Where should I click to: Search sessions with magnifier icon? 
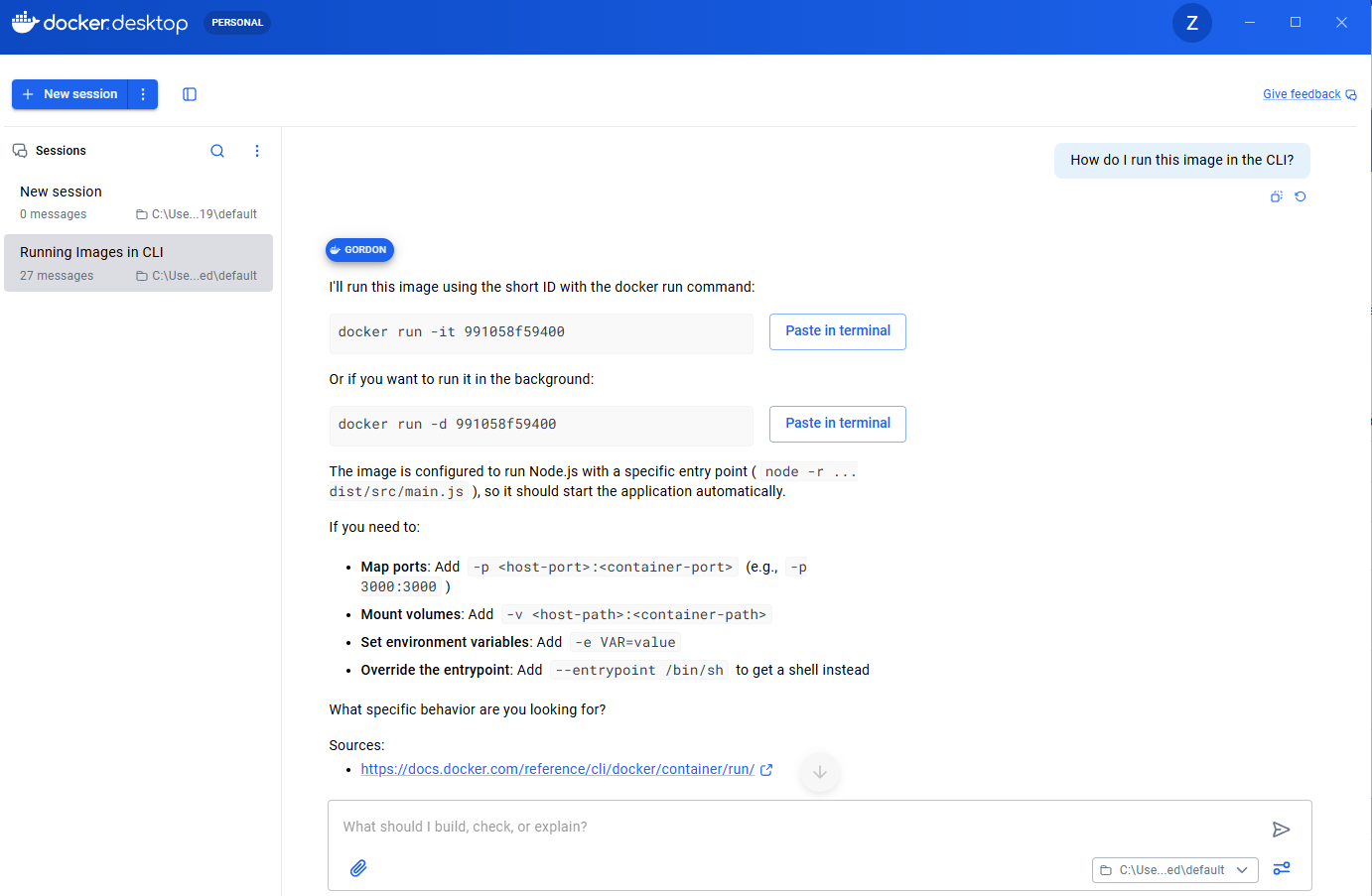(217, 151)
